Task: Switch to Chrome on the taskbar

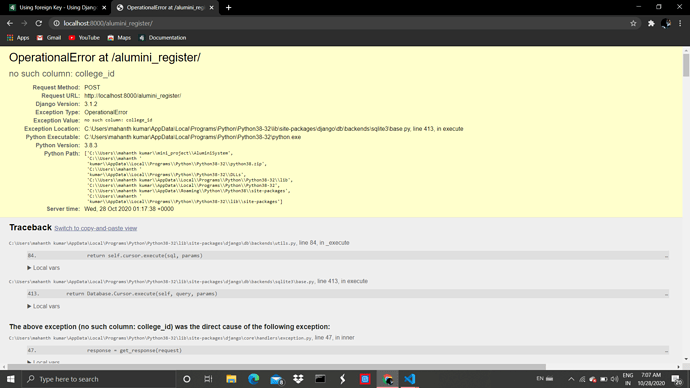Action: point(387,379)
